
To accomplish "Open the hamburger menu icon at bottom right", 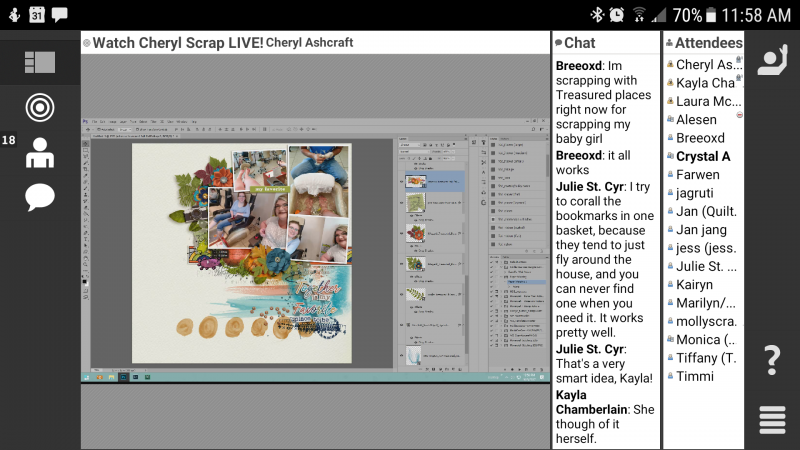I will pos(772,420).
